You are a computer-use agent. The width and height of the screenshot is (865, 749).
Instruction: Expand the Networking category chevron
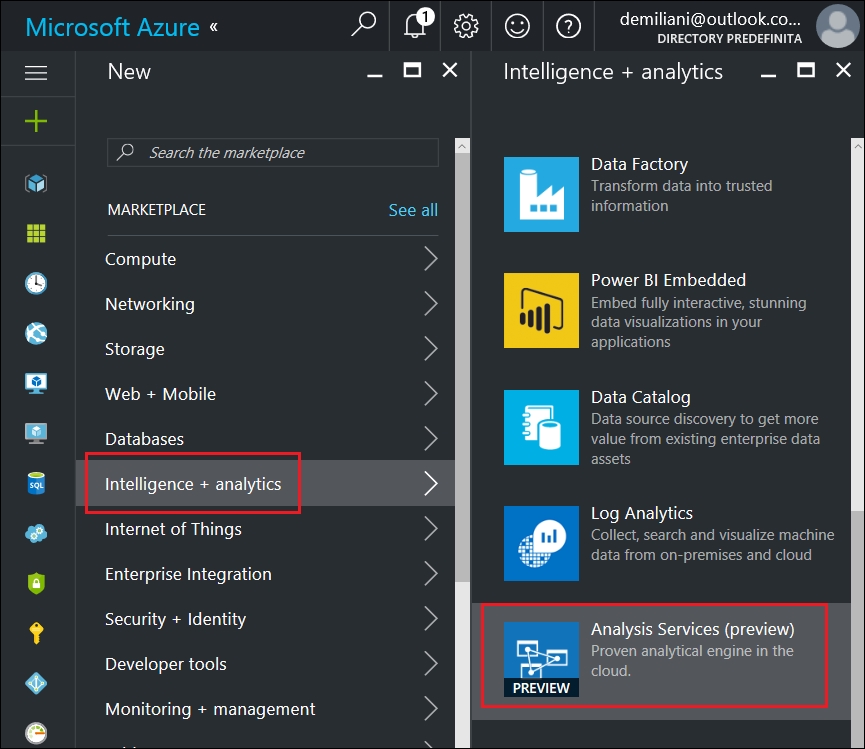click(x=431, y=304)
